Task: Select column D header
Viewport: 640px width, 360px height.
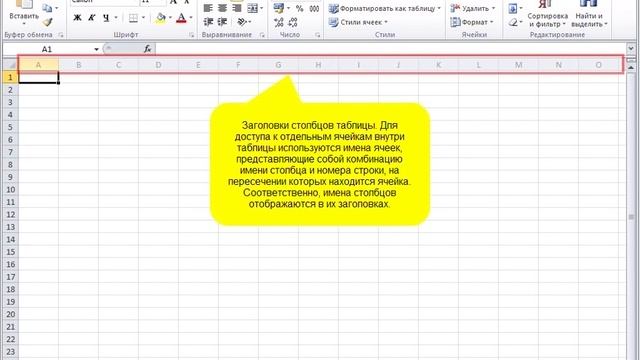Action: [158, 64]
